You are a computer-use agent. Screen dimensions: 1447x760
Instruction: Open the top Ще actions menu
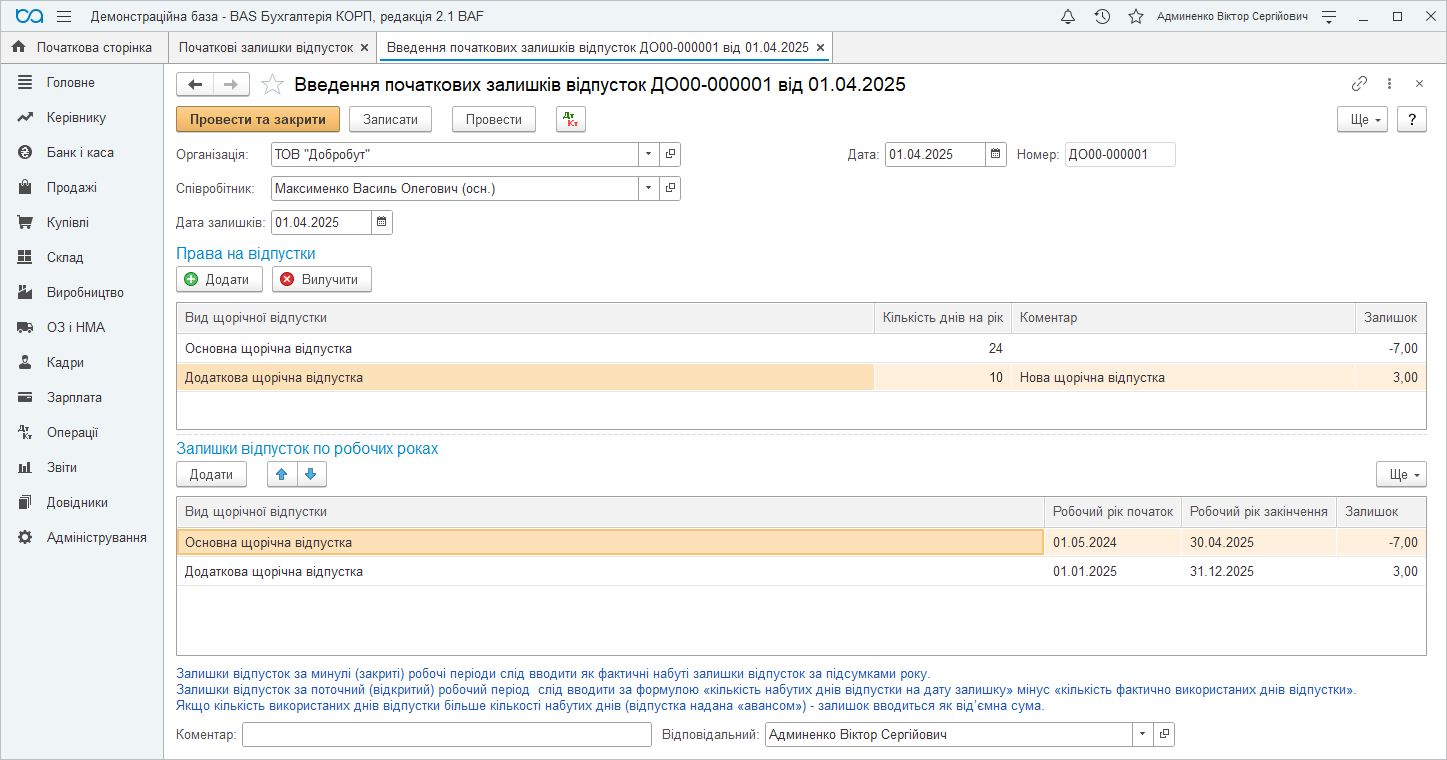1362,119
